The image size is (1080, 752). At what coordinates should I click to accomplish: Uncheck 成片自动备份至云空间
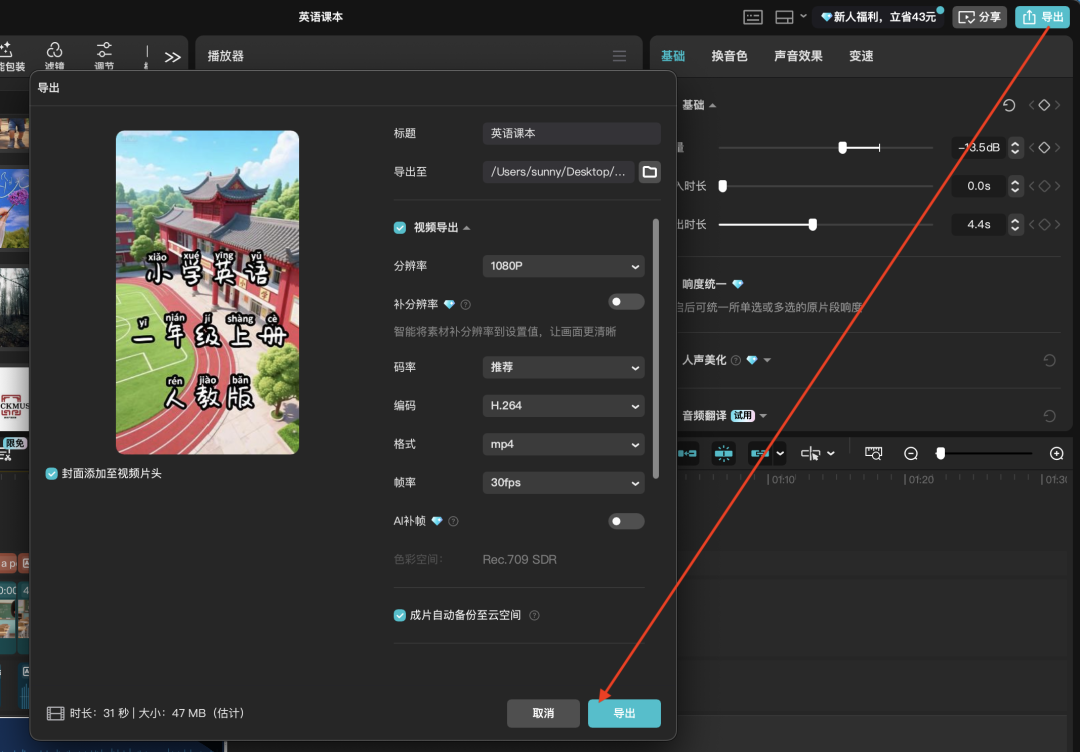pos(399,616)
